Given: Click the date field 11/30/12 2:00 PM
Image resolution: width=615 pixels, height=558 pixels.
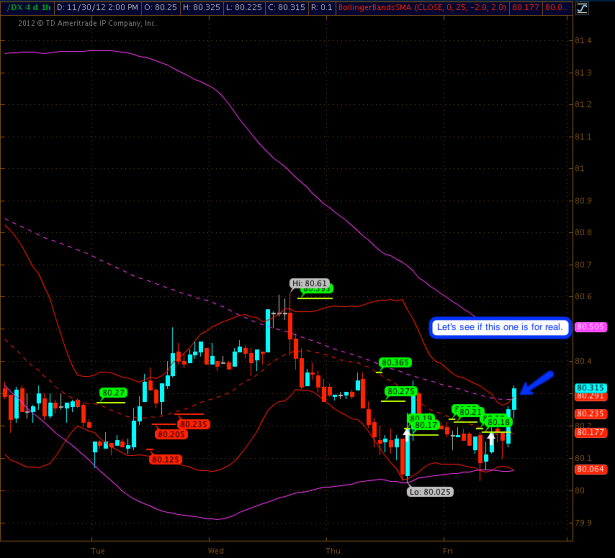Looking at the screenshot, I should [x=98, y=7].
